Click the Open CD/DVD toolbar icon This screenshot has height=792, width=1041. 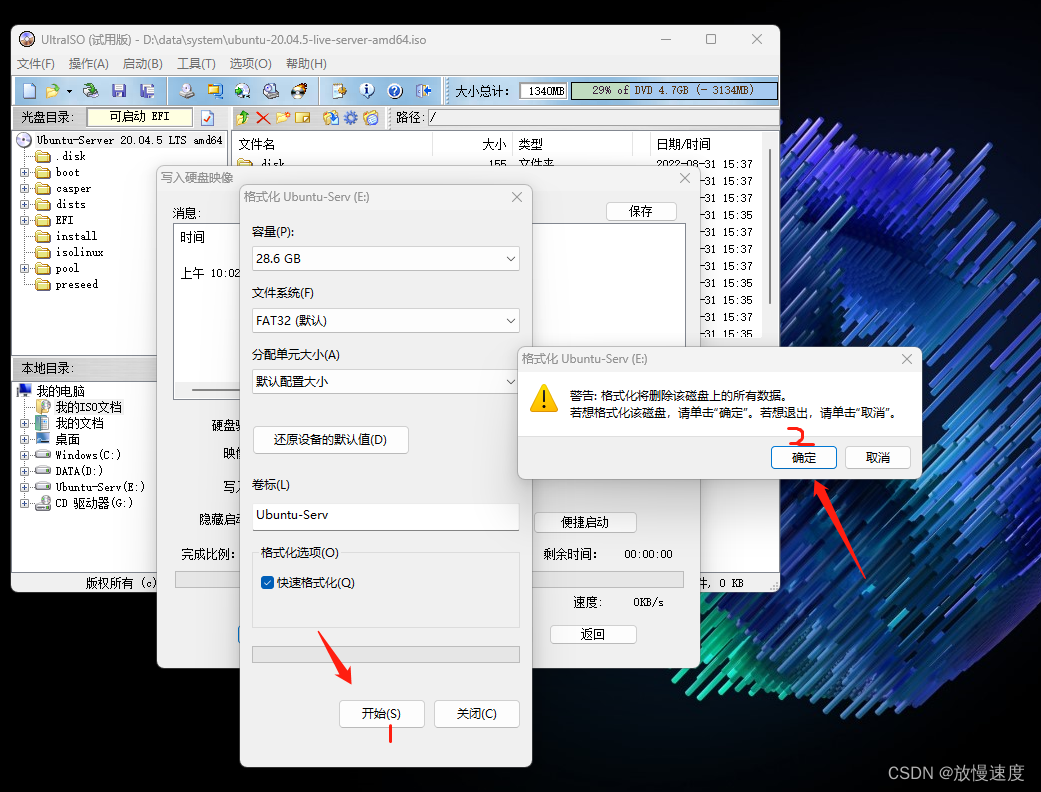coord(90,91)
